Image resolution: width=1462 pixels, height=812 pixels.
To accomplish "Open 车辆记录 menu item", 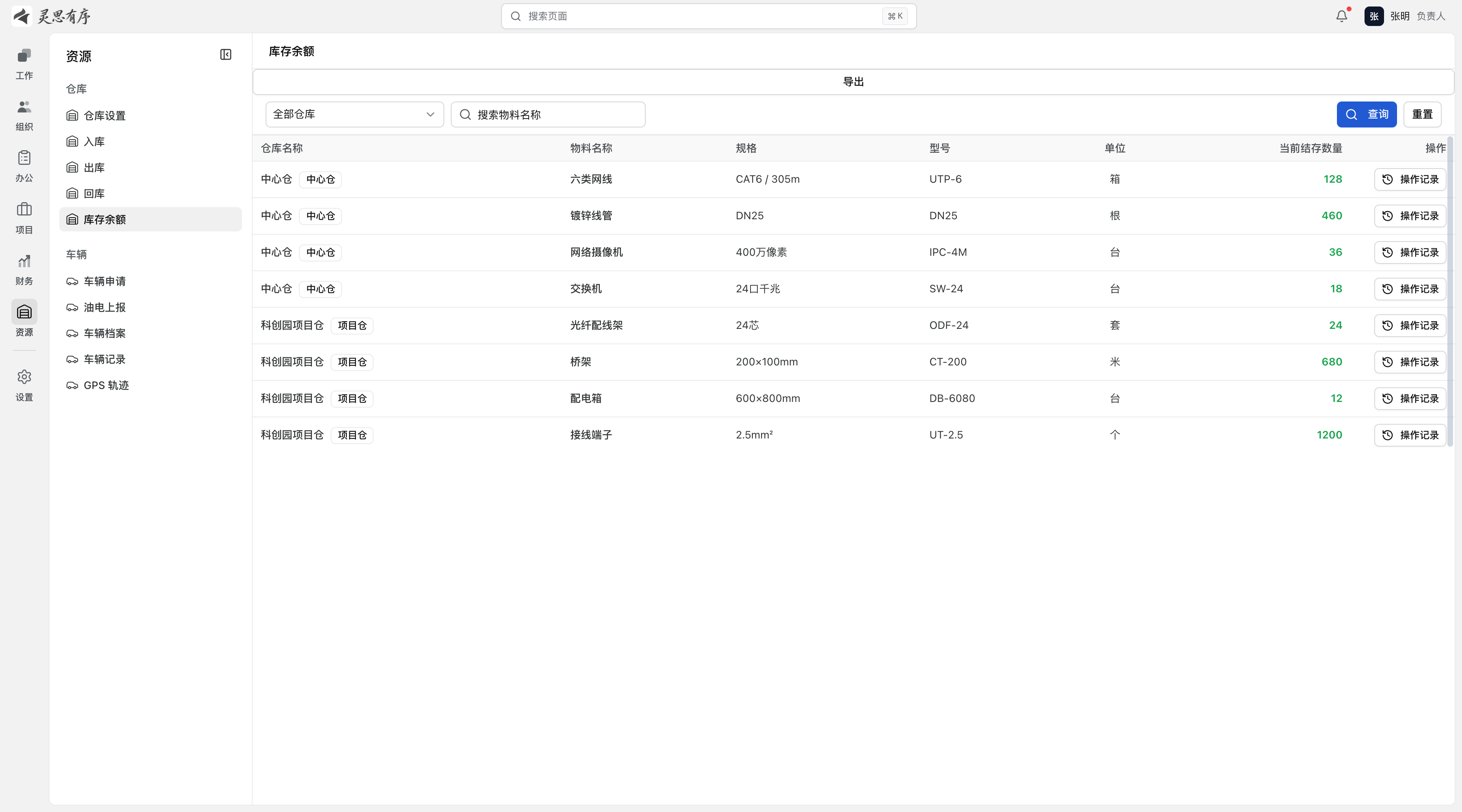I will (x=150, y=360).
